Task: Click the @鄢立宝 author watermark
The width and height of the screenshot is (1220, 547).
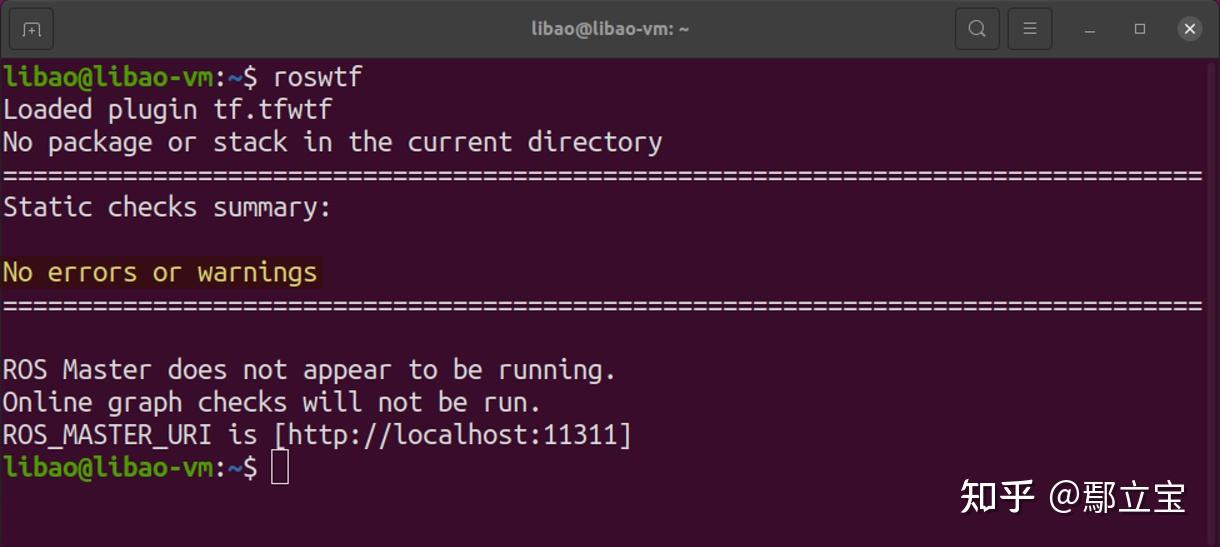Action: [x=1117, y=497]
